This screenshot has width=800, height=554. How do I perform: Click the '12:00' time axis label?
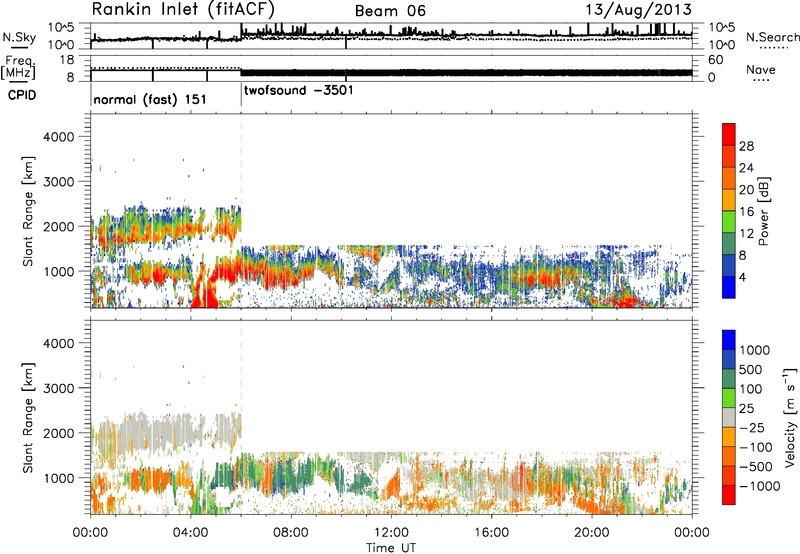pos(391,533)
